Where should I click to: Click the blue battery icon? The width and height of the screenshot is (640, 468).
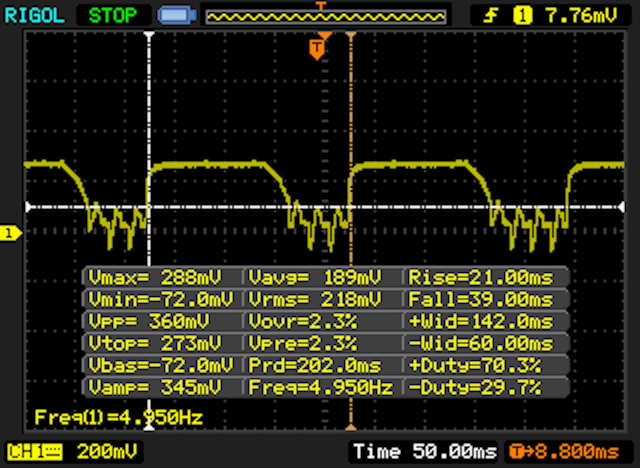pyautogui.click(x=177, y=16)
